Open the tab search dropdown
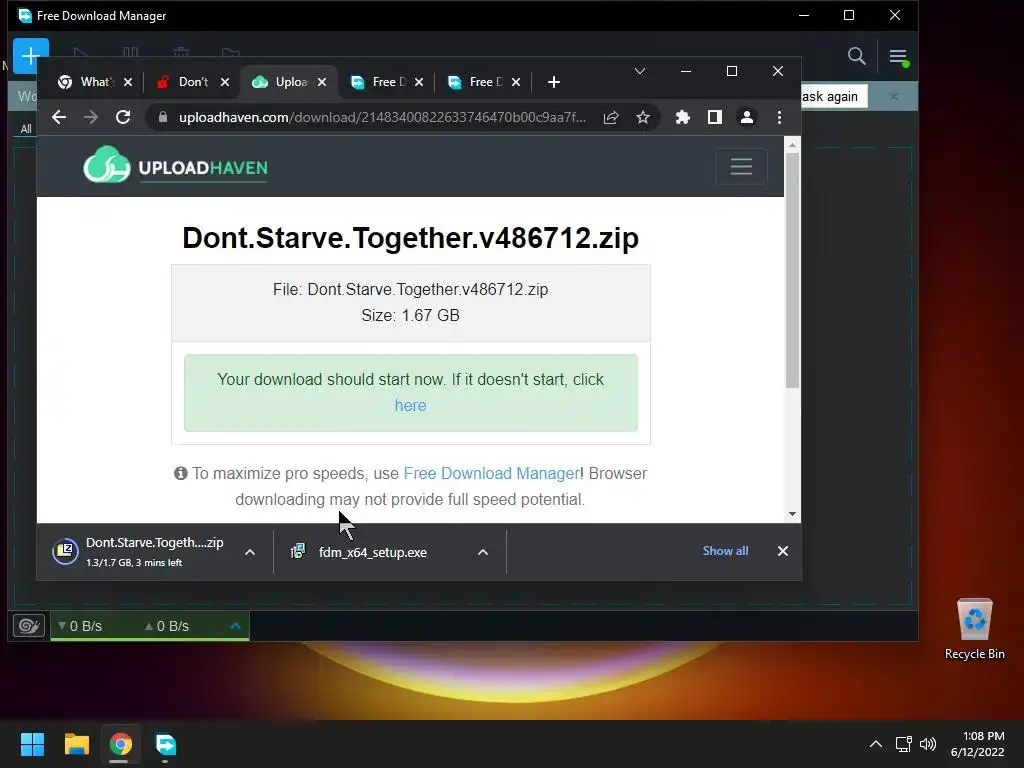The height and width of the screenshot is (768, 1024). pos(639,71)
